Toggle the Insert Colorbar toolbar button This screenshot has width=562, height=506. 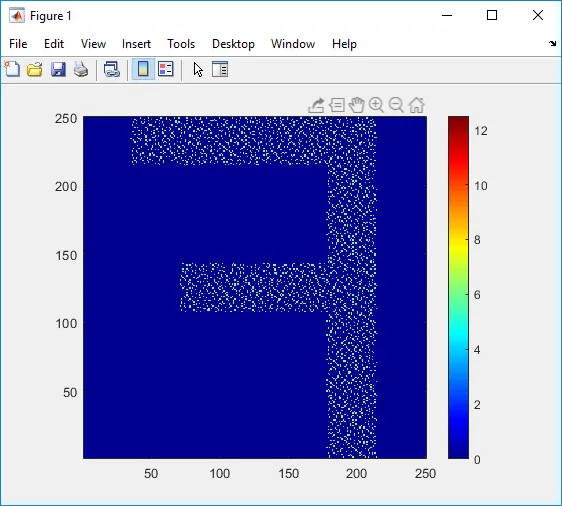pyautogui.click(x=143, y=69)
